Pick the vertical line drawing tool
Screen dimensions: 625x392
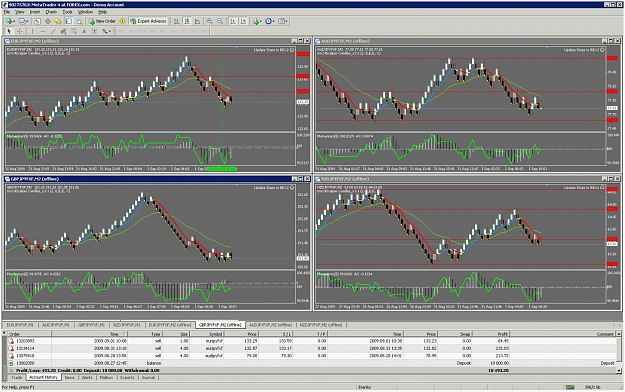[x=32, y=31]
